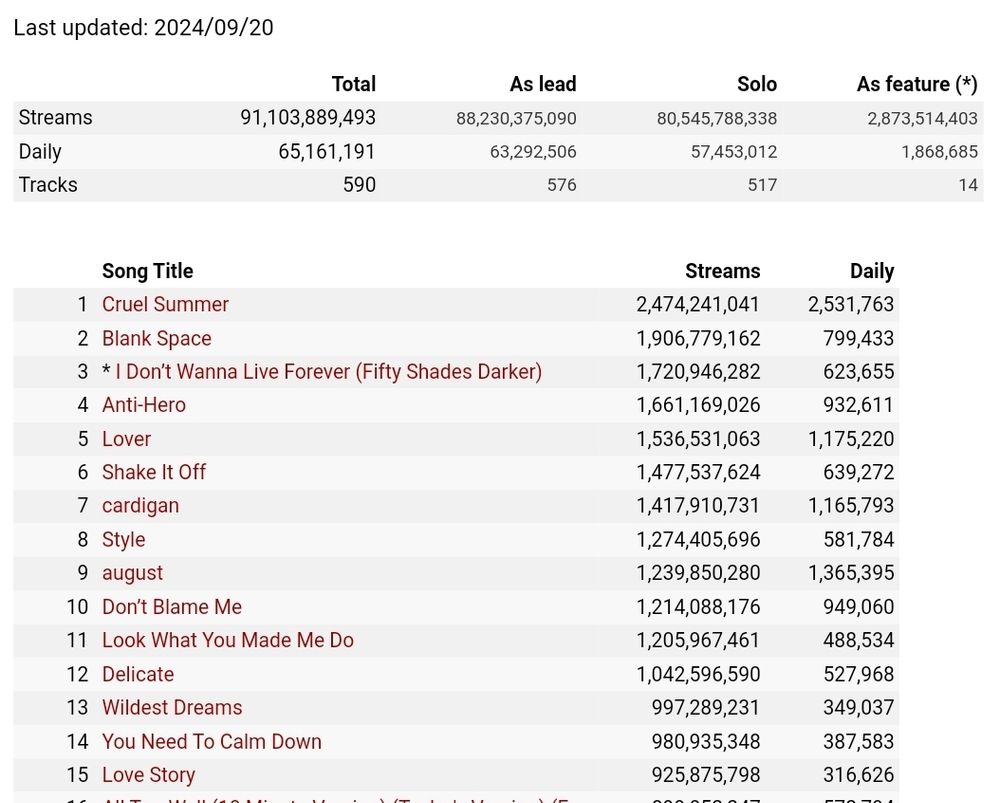The image size is (1000, 803).
Task: Open the Lover track link
Action: pos(126,439)
